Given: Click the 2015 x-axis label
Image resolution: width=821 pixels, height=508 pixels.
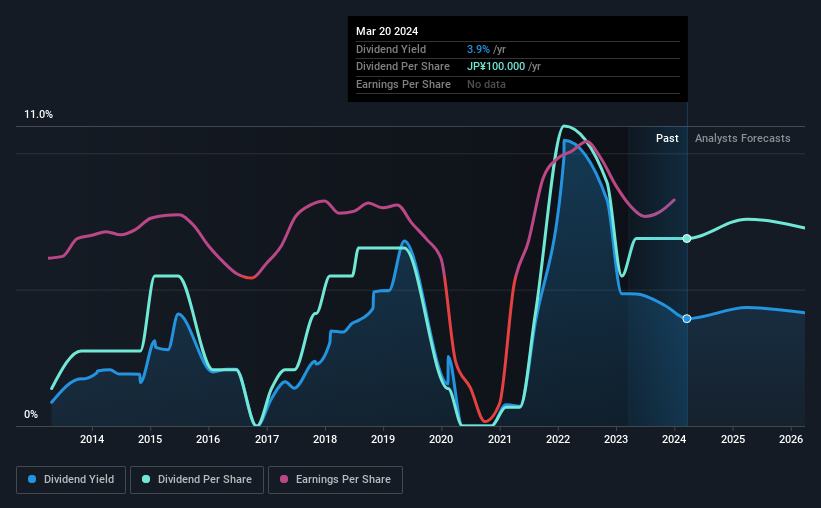Looking at the screenshot, I should tap(150, 439).
